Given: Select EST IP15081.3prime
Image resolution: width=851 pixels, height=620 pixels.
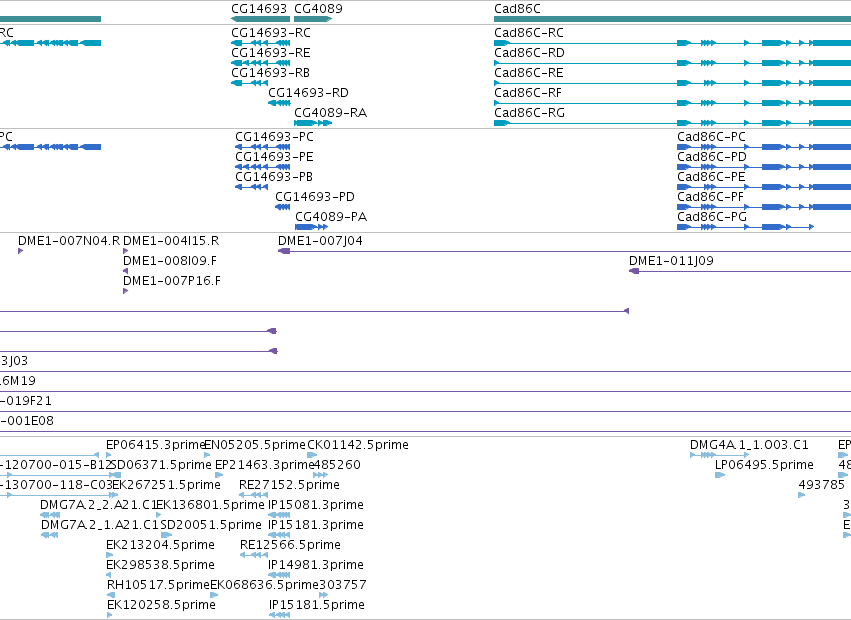Looking at the screenshot, I should (316, 505).
